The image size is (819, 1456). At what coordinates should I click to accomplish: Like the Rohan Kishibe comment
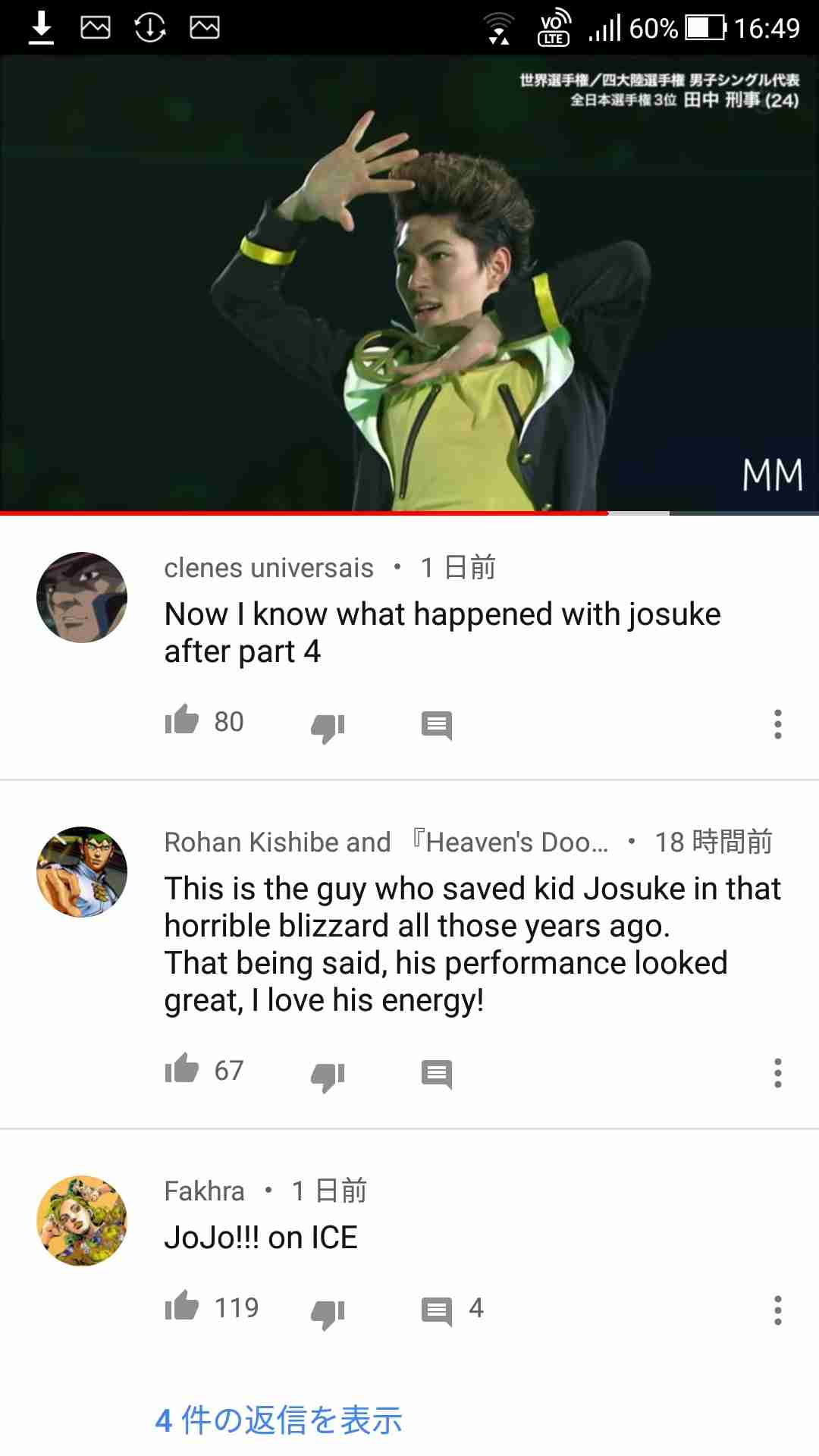pos(182,1069)
